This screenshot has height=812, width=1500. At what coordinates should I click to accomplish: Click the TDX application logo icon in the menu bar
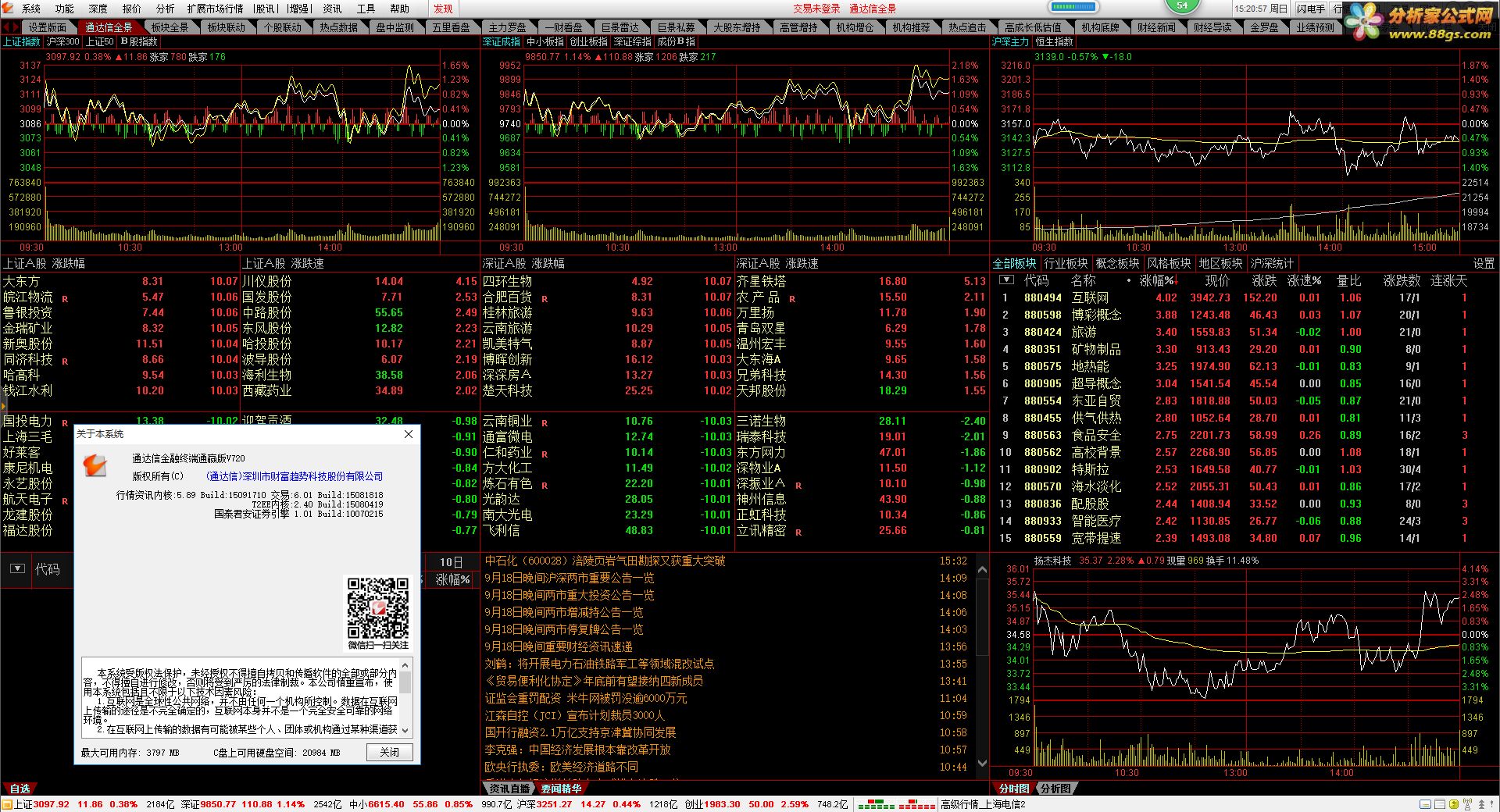pyautogui.click(x=9, y=8)
